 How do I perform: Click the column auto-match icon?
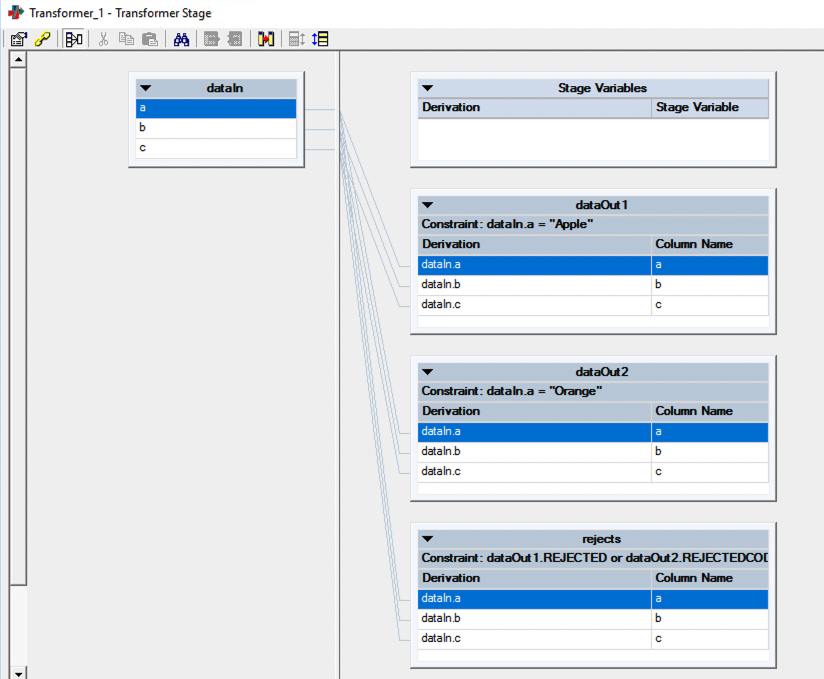click(x=265, y=39)
